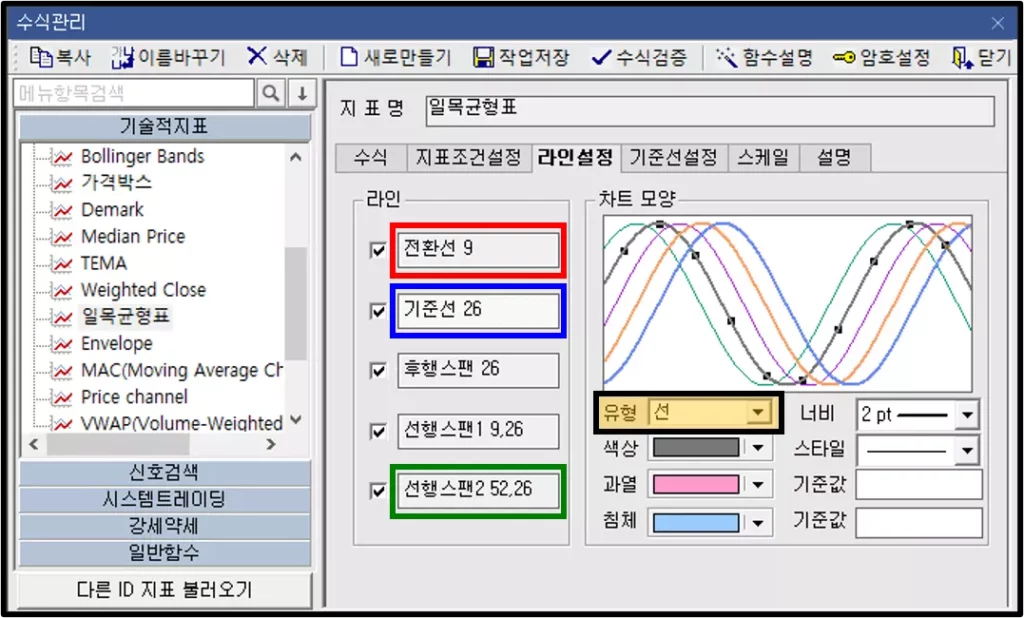Open the 라인설정 tab
The height and width of the screenshot is (618, 1024).
(x=575, y=157)
